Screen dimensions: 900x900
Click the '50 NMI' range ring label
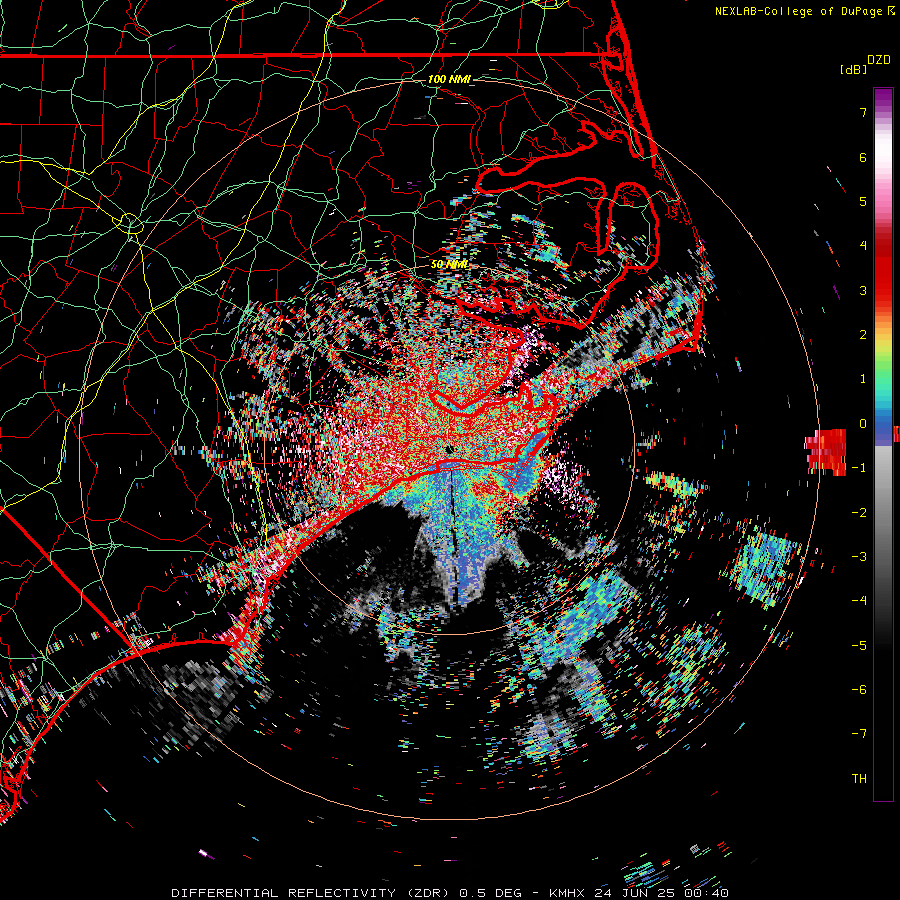(449, 264)
